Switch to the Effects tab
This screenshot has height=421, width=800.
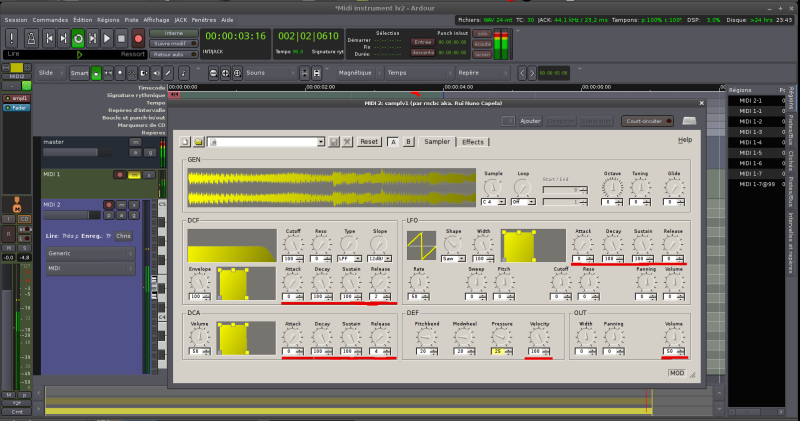(x=472, y=142)
